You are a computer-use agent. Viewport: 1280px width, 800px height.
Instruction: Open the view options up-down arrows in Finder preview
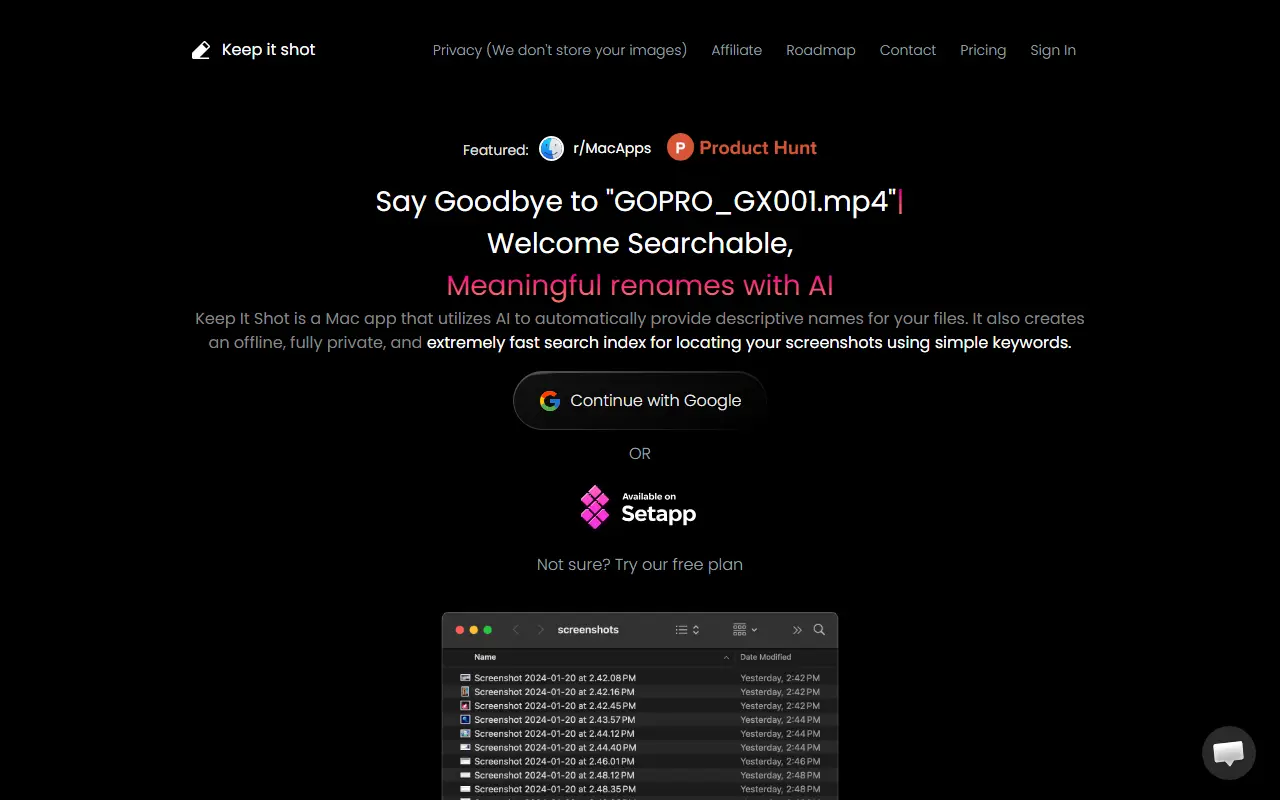(x=696, y=630)
